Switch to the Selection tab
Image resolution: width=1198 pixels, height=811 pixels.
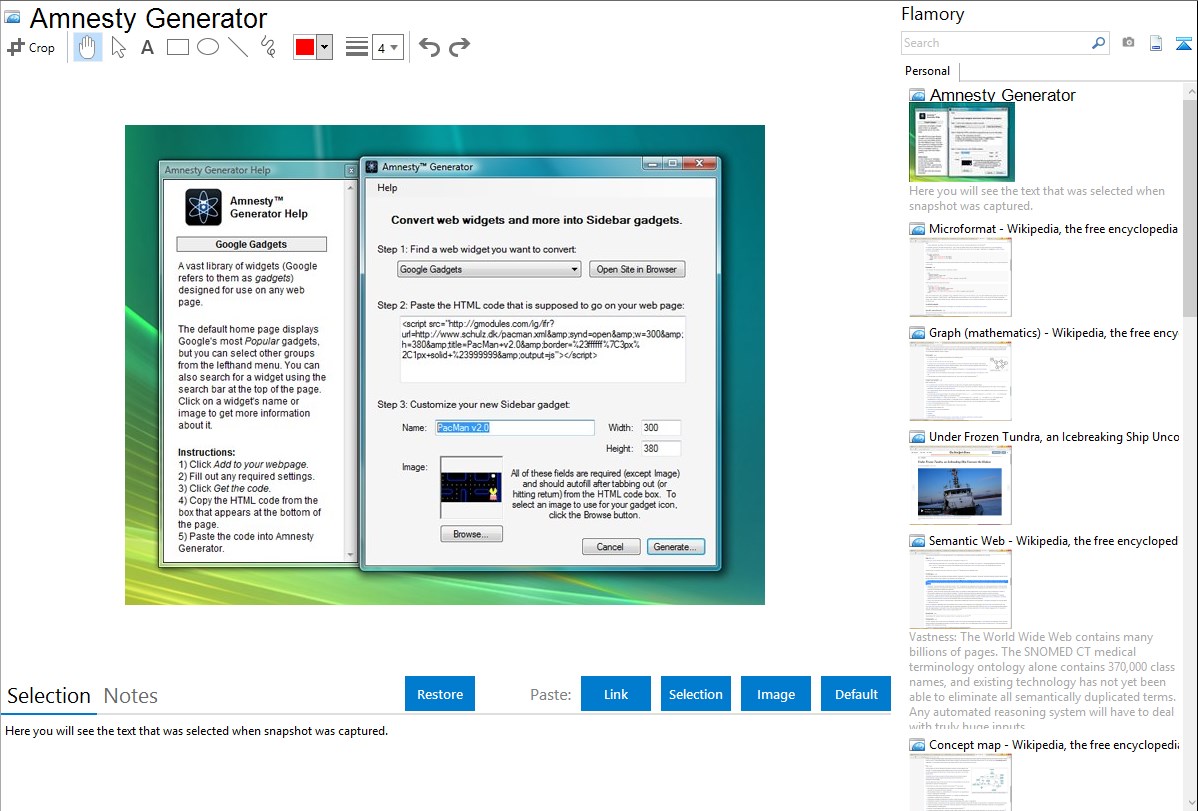tap(49, 696)
